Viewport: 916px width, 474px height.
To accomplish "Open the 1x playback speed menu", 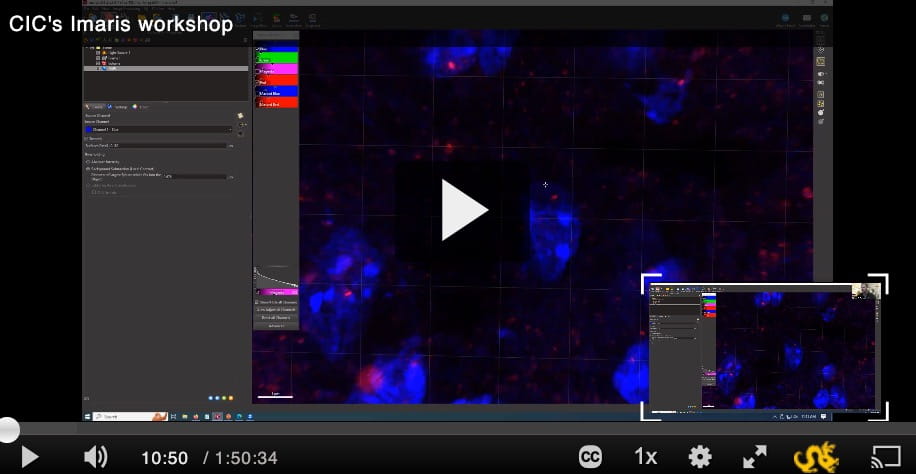I will (646, 457).
